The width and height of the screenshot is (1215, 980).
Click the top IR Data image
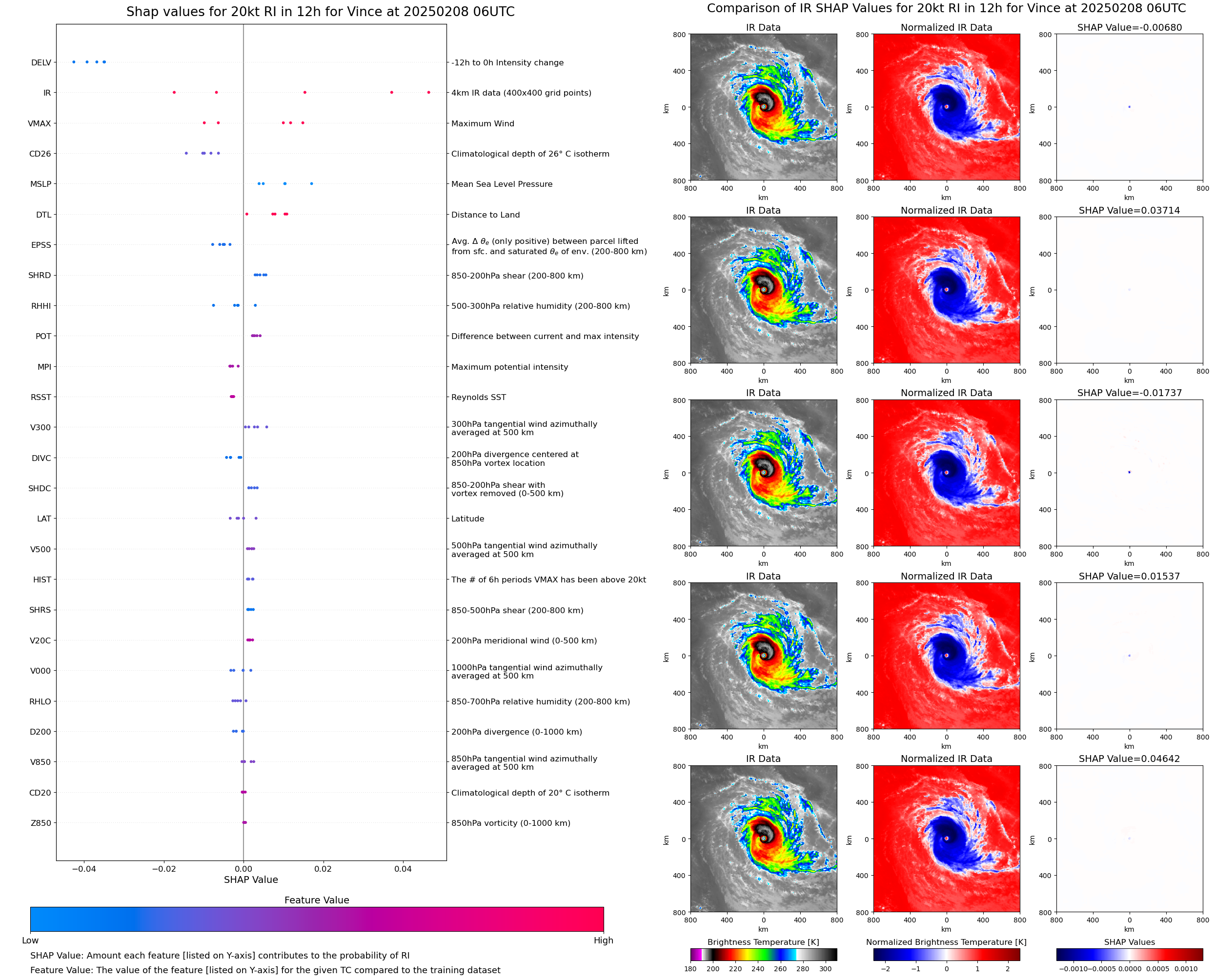coord(763,107)
